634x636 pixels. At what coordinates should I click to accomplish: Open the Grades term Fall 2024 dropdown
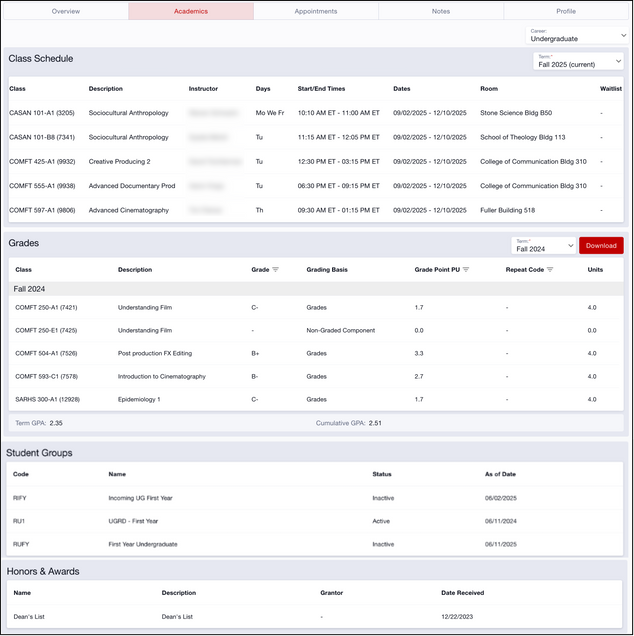pos(544,246)
